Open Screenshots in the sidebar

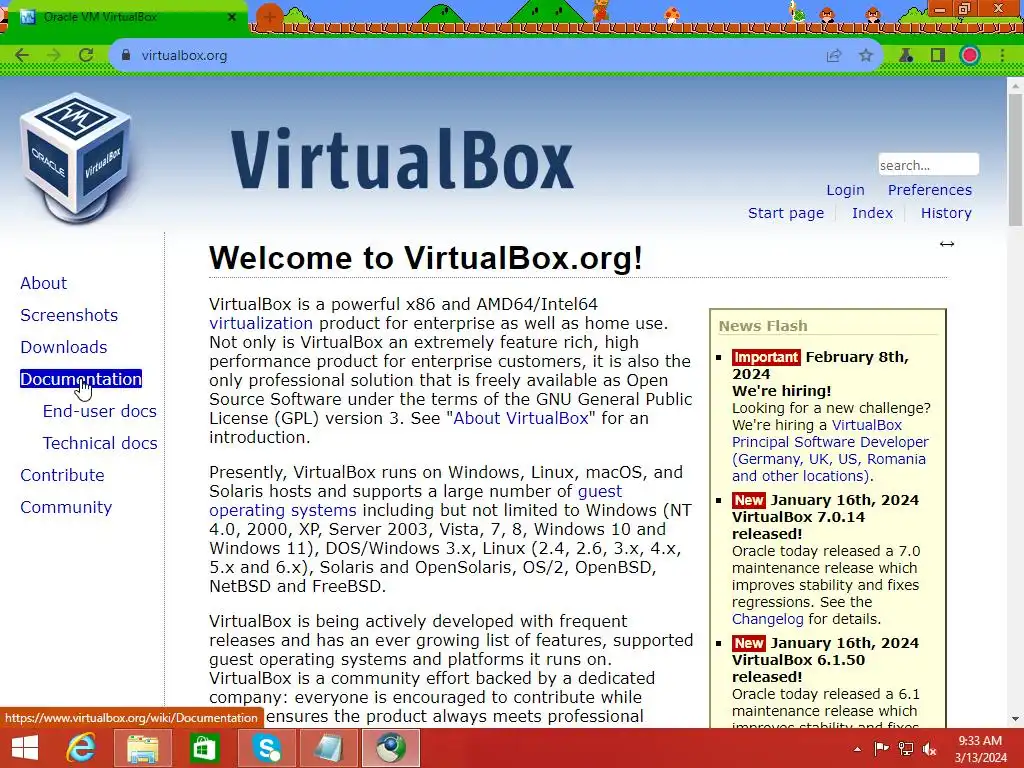coord(69,315)
